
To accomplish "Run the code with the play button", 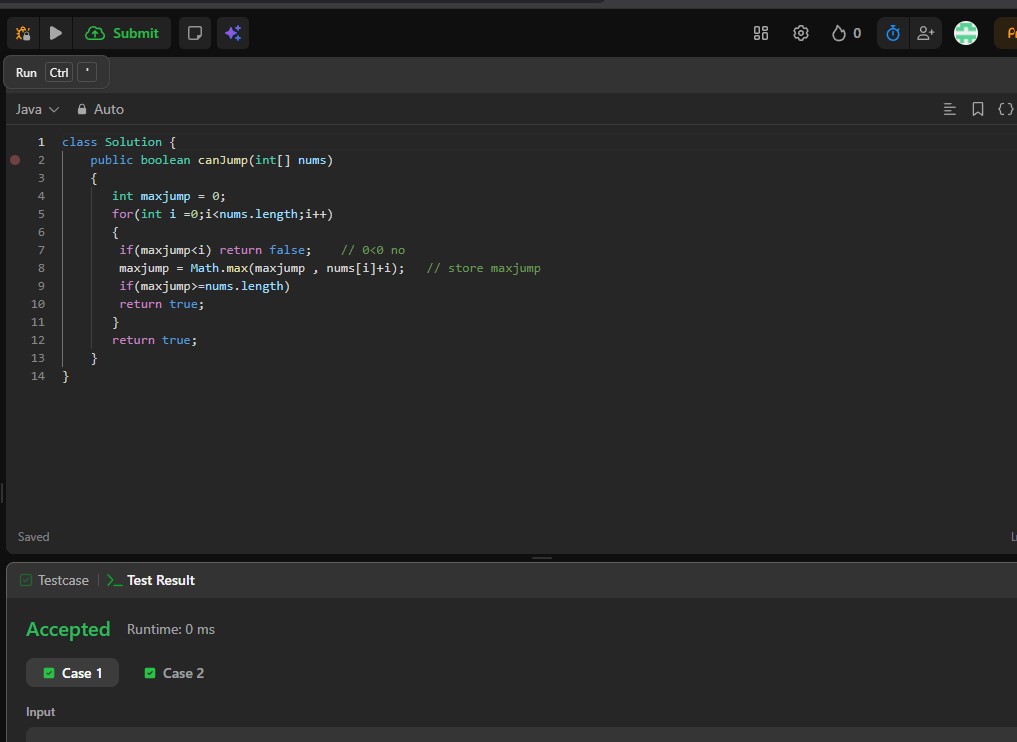I will [56, 33].
